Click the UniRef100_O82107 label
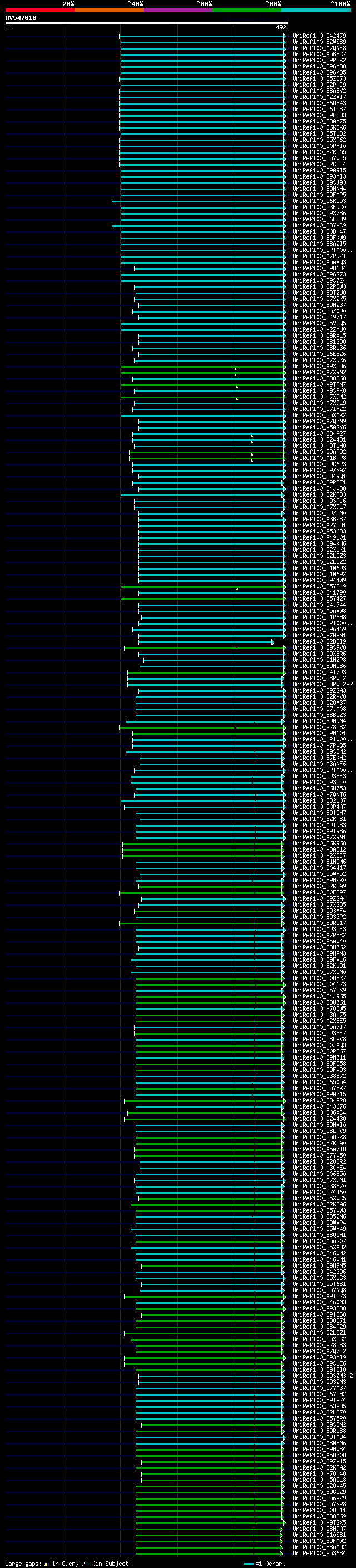The height and width of the screenshot is (1568, 356). tap(319, 801)
